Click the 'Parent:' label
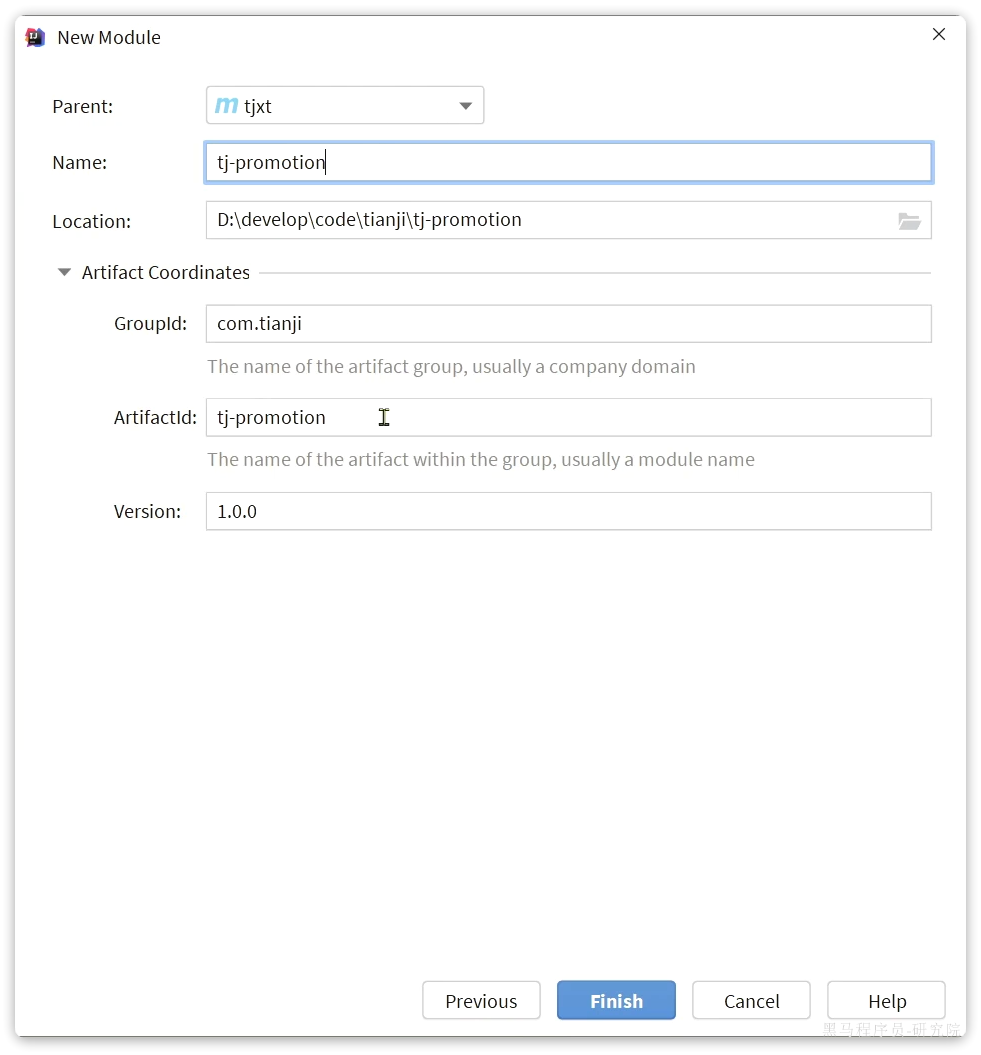The width and height of the screenshot is (981, 1055). 83,106
